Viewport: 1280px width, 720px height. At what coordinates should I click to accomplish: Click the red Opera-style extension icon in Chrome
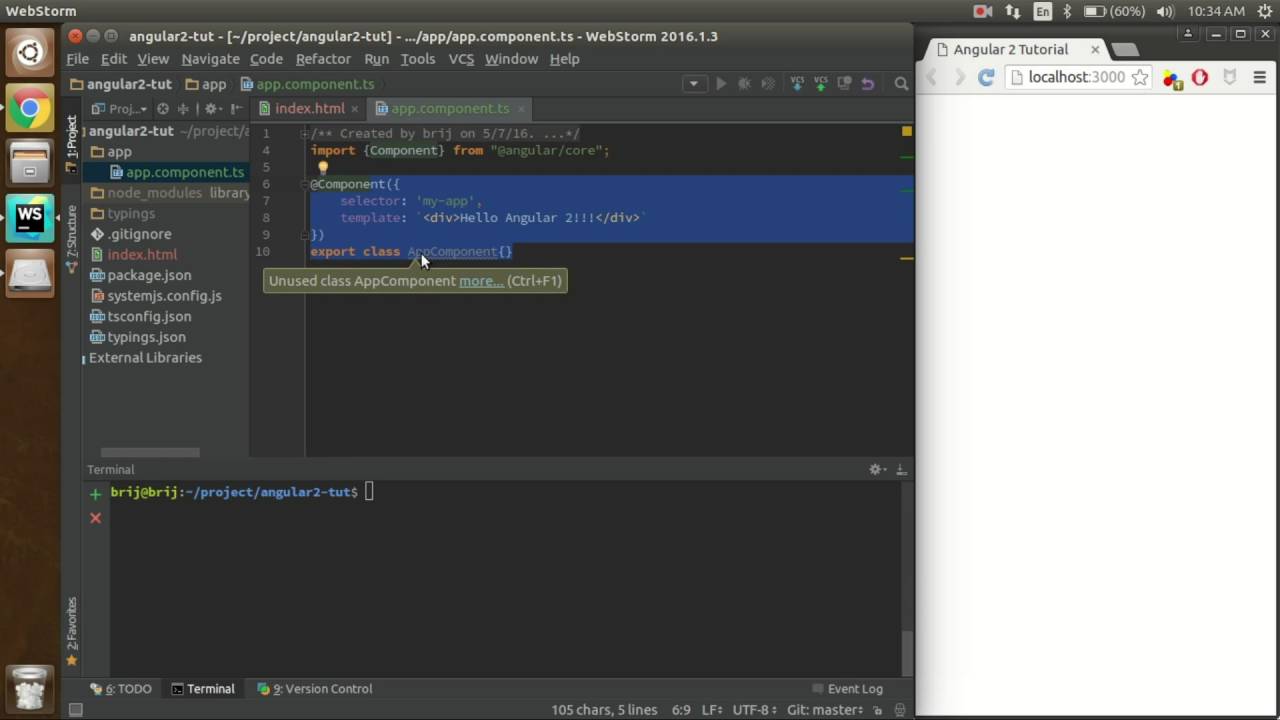click(1200, 77)
